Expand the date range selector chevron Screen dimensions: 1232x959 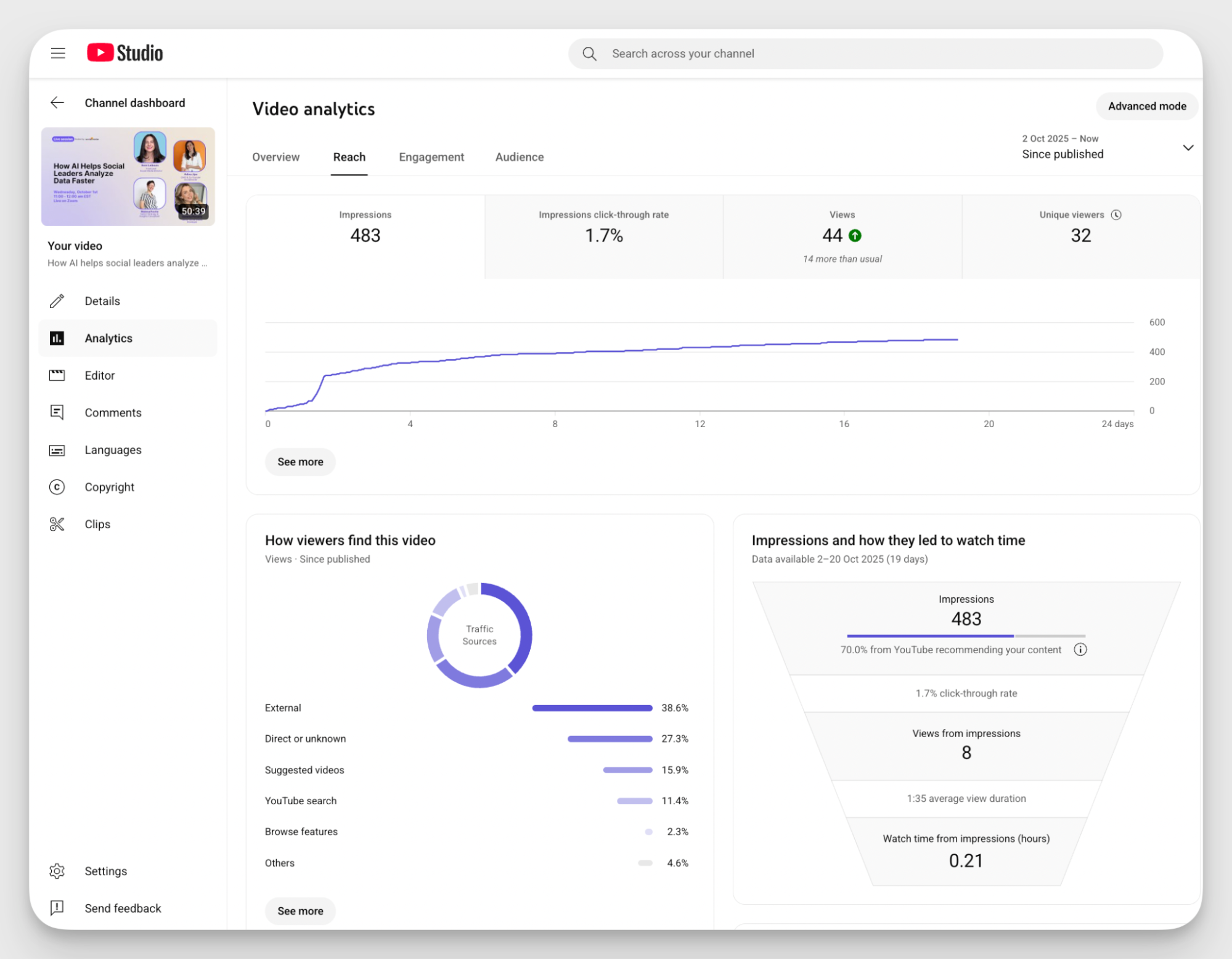point(1188,147)
